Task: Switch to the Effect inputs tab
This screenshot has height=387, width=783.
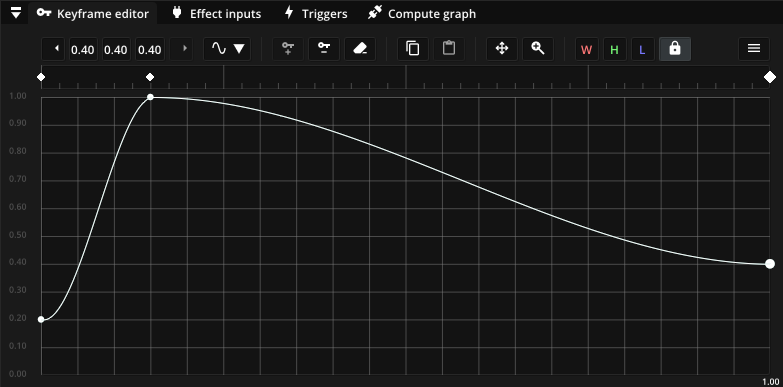Action: point(216,13)
